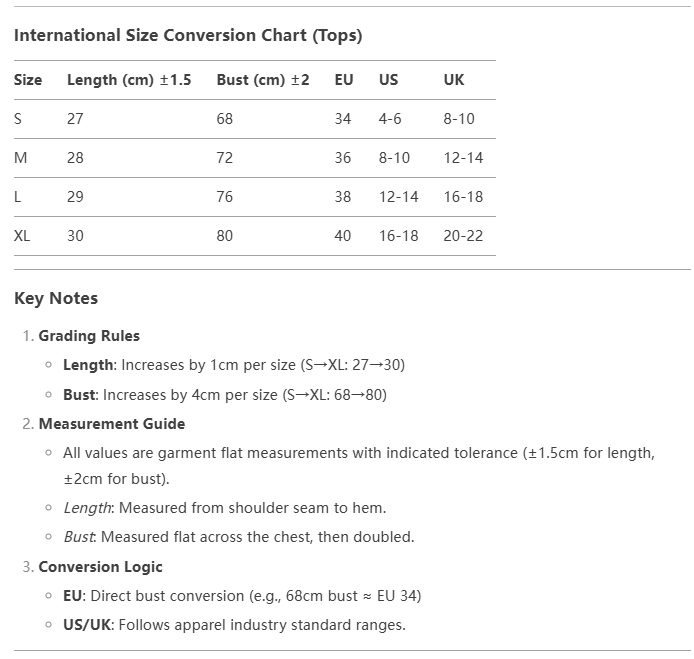The width and height of the screenshot is (694, 659).
Task: Select the bust value 80 in row XL
Action: pyautogui.click(x=225, y=236)
